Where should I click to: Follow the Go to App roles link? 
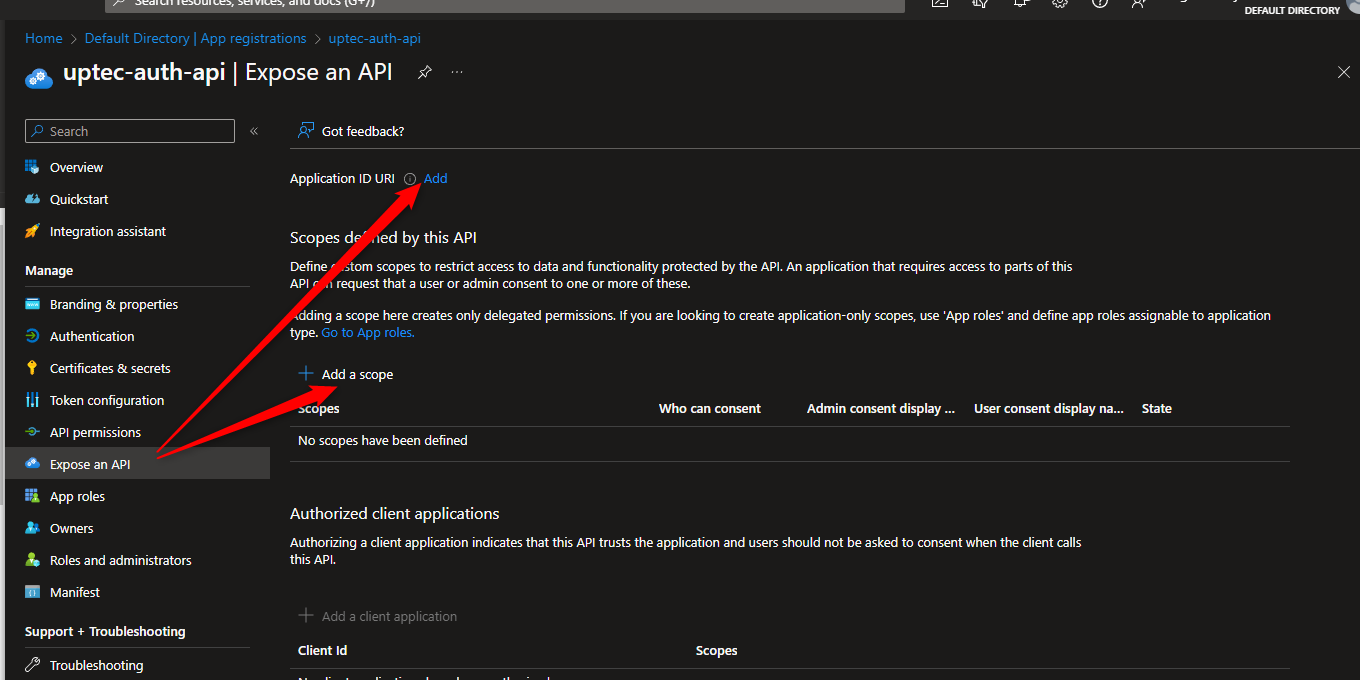tap(367, 332)
